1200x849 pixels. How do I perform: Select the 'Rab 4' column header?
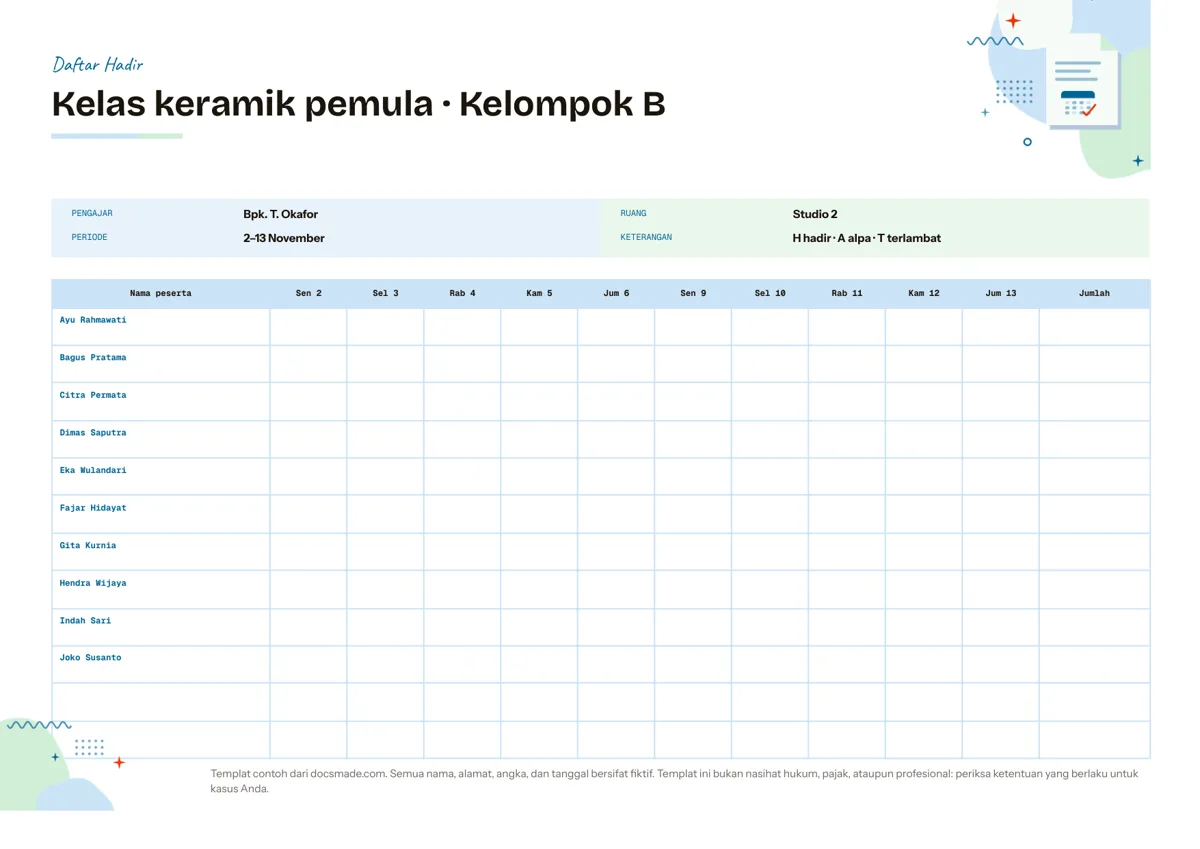[463, 294]
